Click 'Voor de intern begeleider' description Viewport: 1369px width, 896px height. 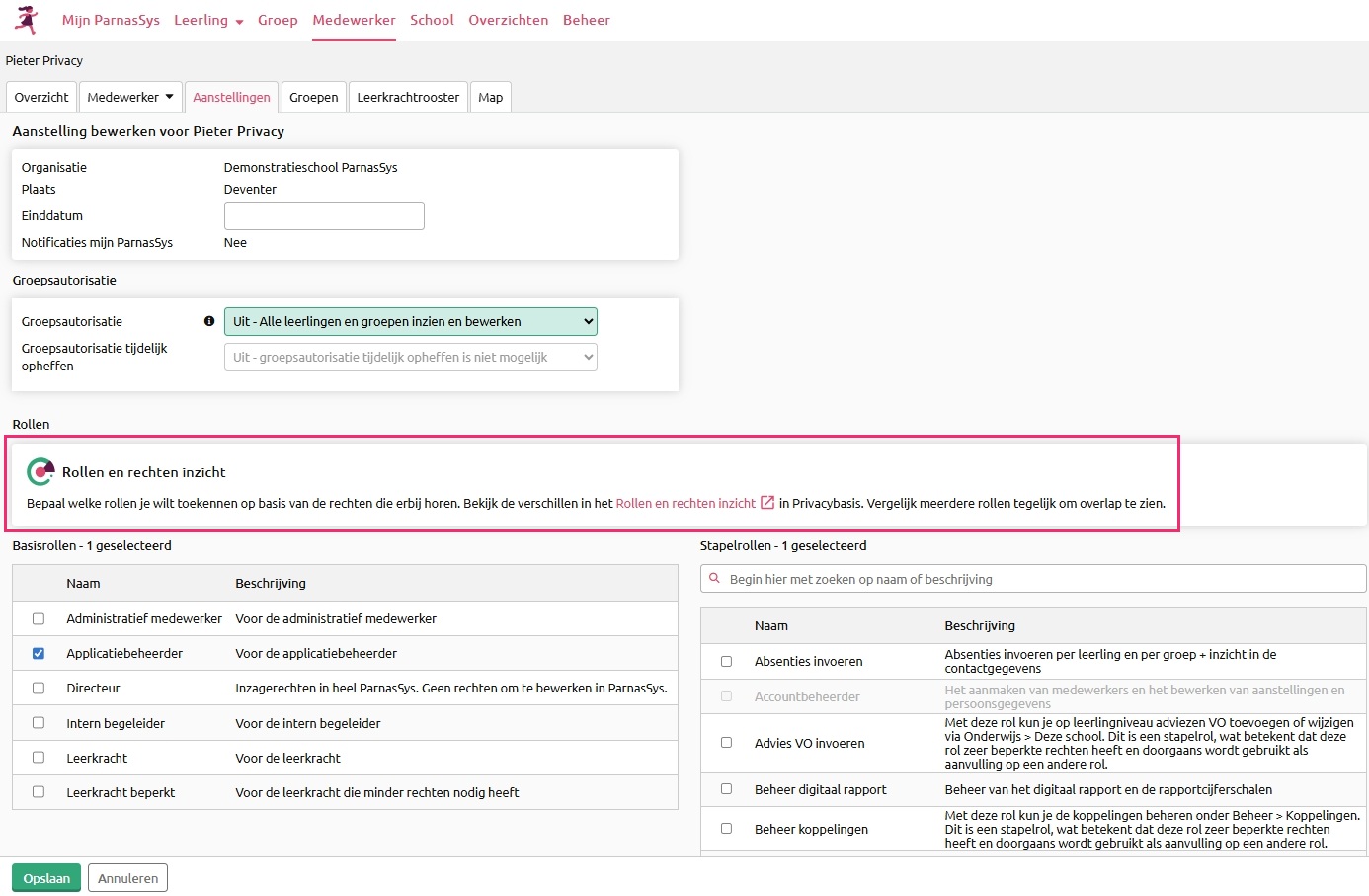click(x=307, y=723)
